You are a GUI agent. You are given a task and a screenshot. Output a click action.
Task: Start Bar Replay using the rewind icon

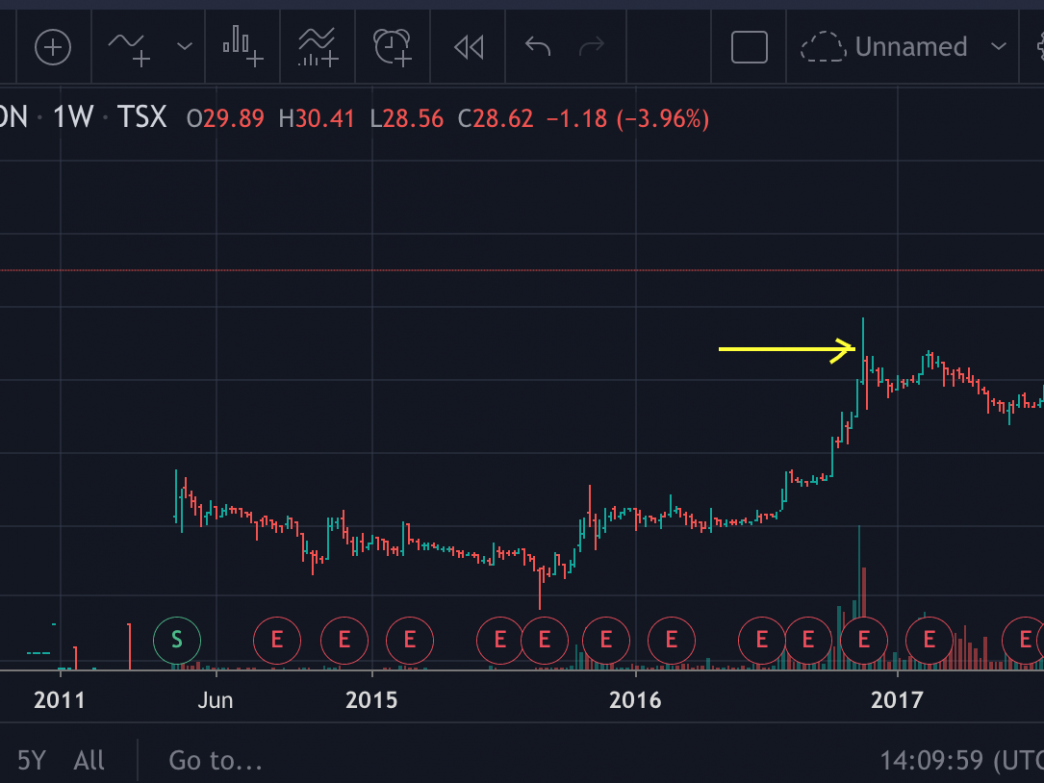point(468,47)
